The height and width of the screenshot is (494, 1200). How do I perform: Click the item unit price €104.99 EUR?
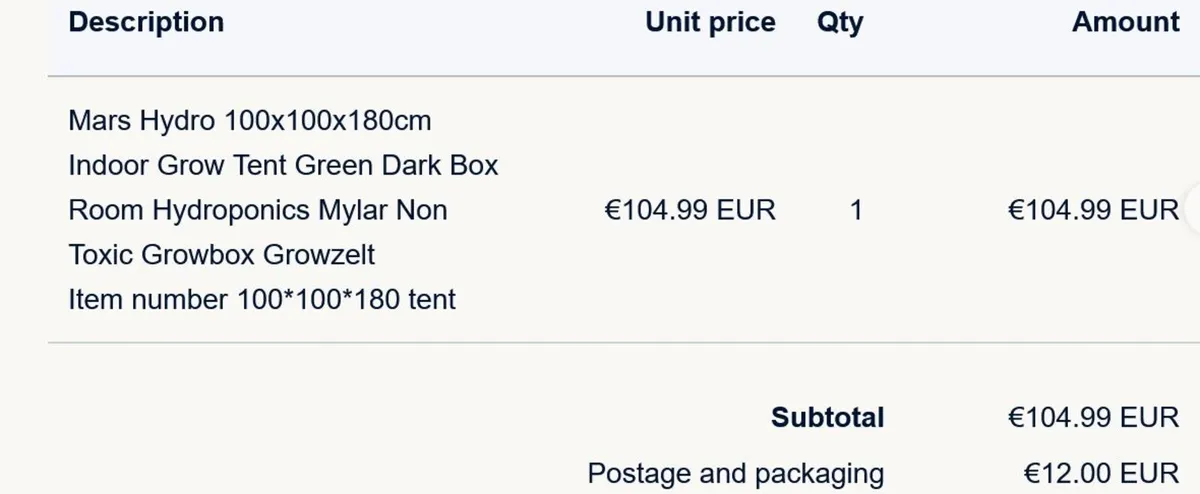(690, 210)
